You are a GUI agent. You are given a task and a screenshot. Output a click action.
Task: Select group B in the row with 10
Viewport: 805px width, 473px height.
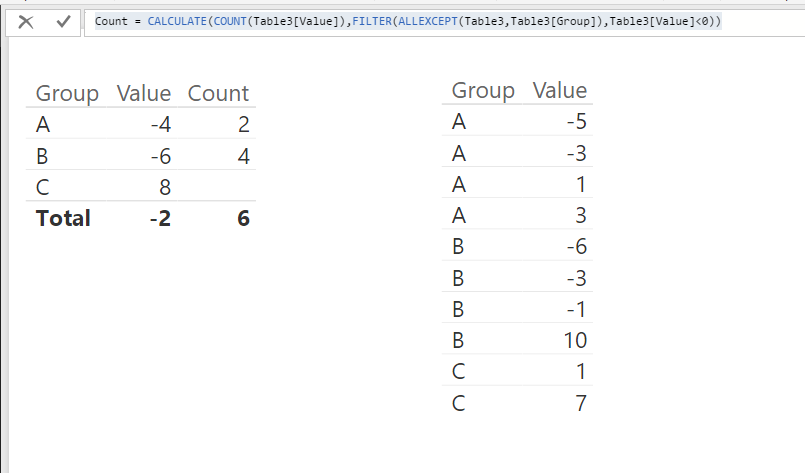coord(458,340)
